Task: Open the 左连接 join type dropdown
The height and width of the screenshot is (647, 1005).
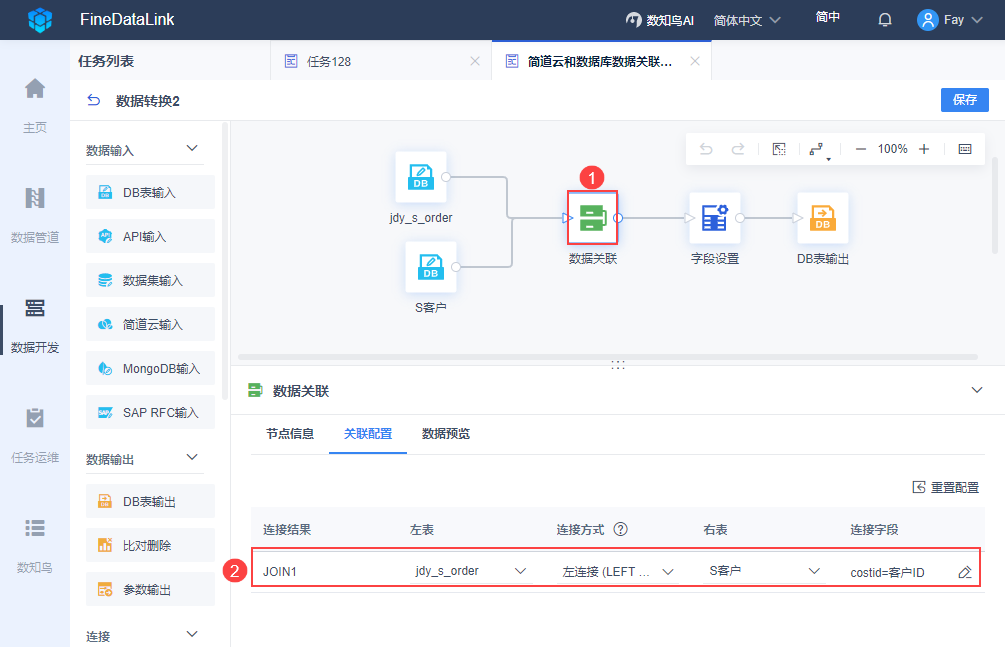Action: click(x=618, y=571)
